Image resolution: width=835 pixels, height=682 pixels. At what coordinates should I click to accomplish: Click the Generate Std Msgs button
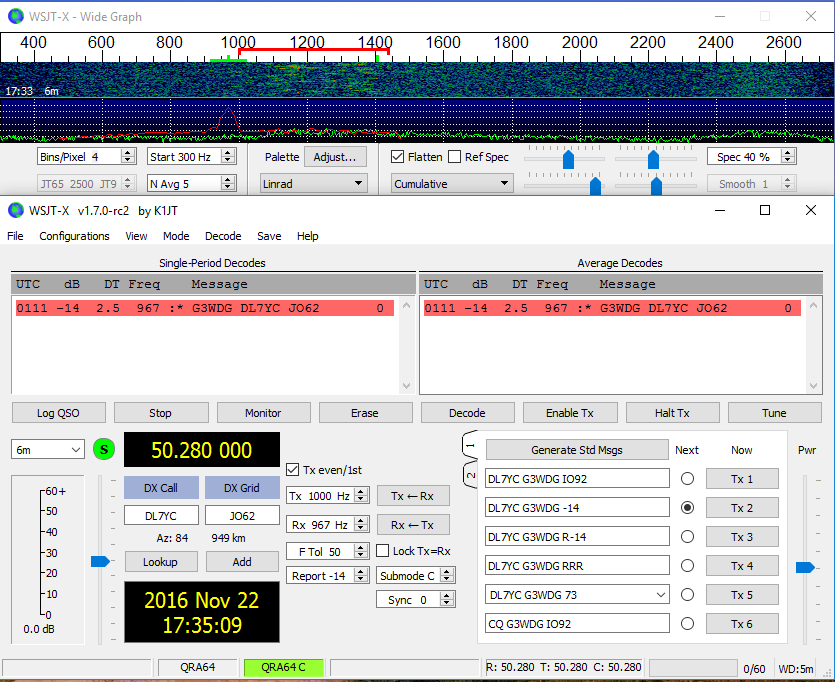pos(577,450)
